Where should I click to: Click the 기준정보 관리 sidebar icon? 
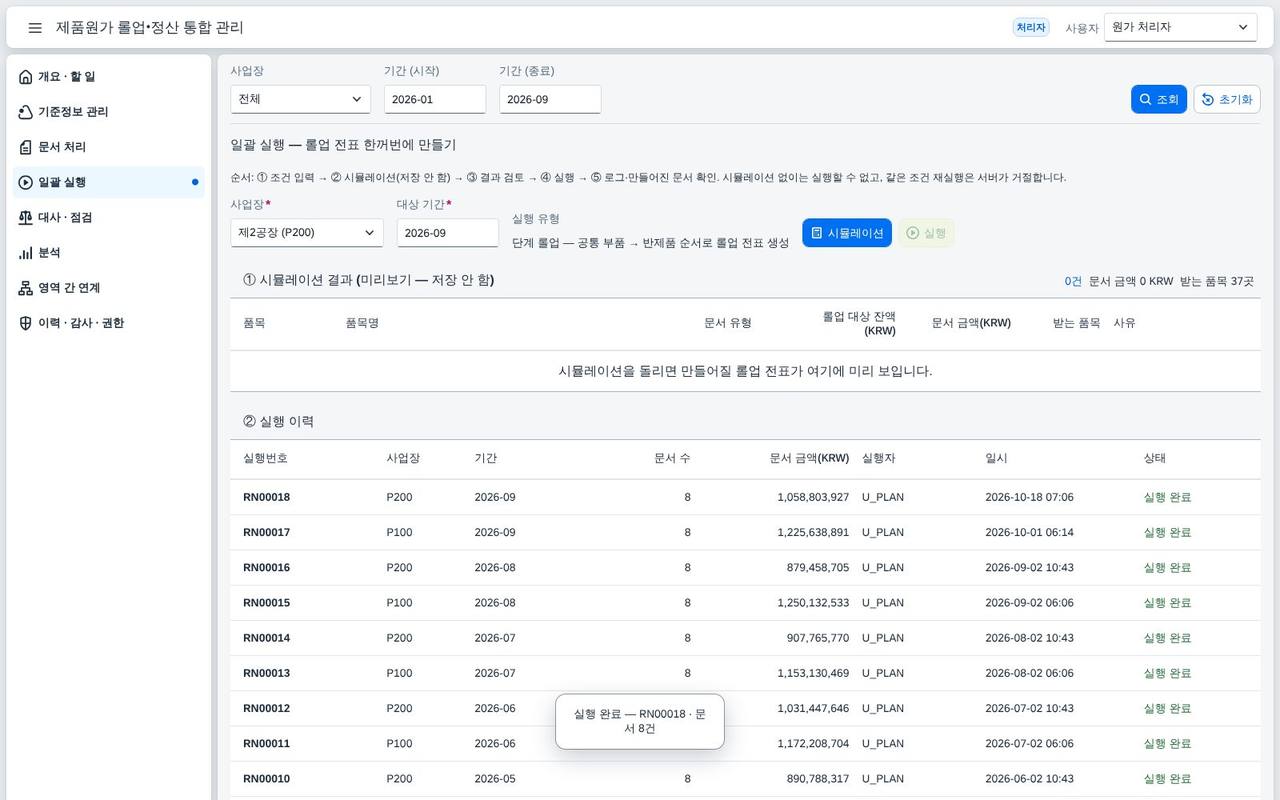click(26, 112)
